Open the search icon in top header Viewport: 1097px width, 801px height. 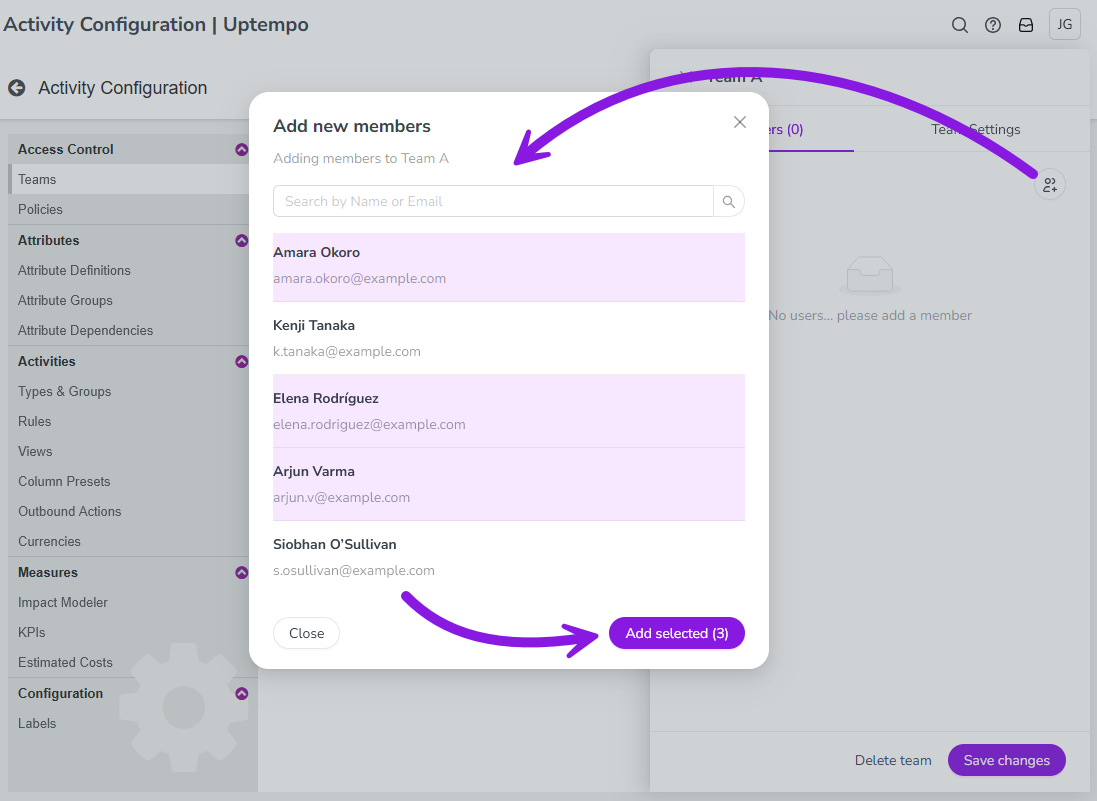pyautogui.click(x=960, y=25)
